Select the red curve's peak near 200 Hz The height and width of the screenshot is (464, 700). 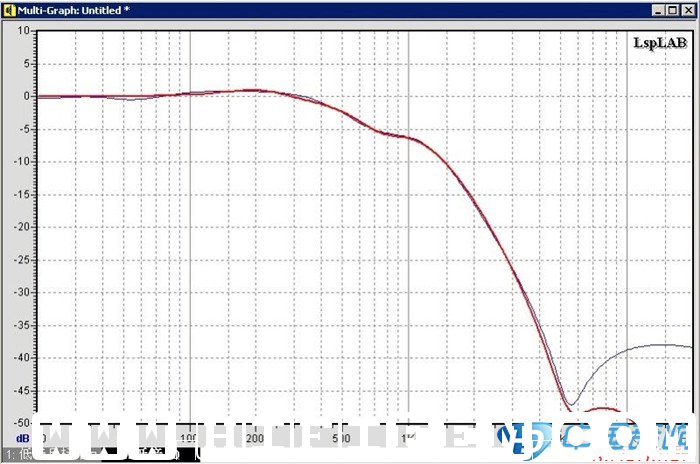(x=254, y=90)
